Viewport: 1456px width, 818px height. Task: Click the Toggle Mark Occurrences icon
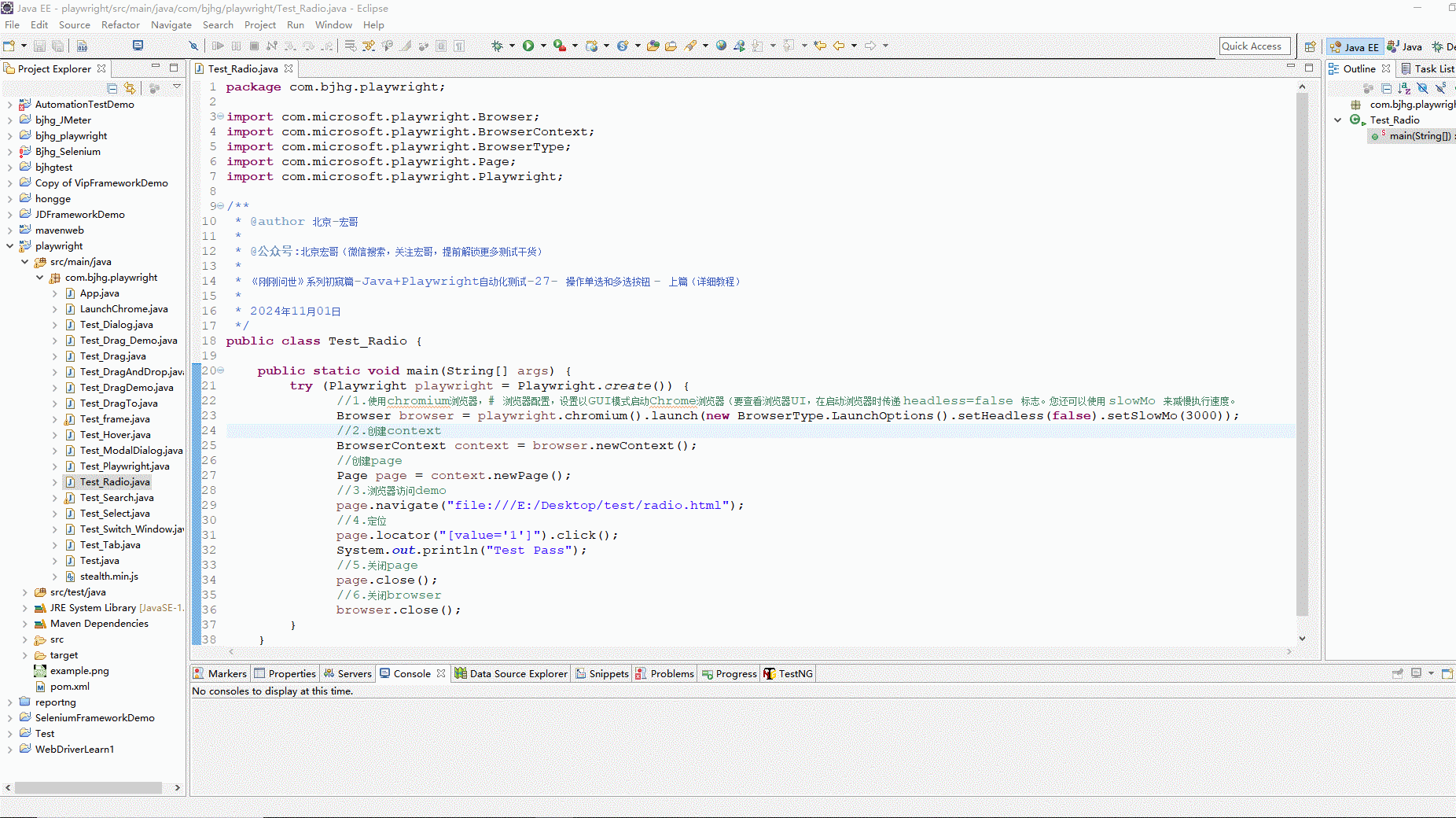pyautogui.click(x=406, y=46)
